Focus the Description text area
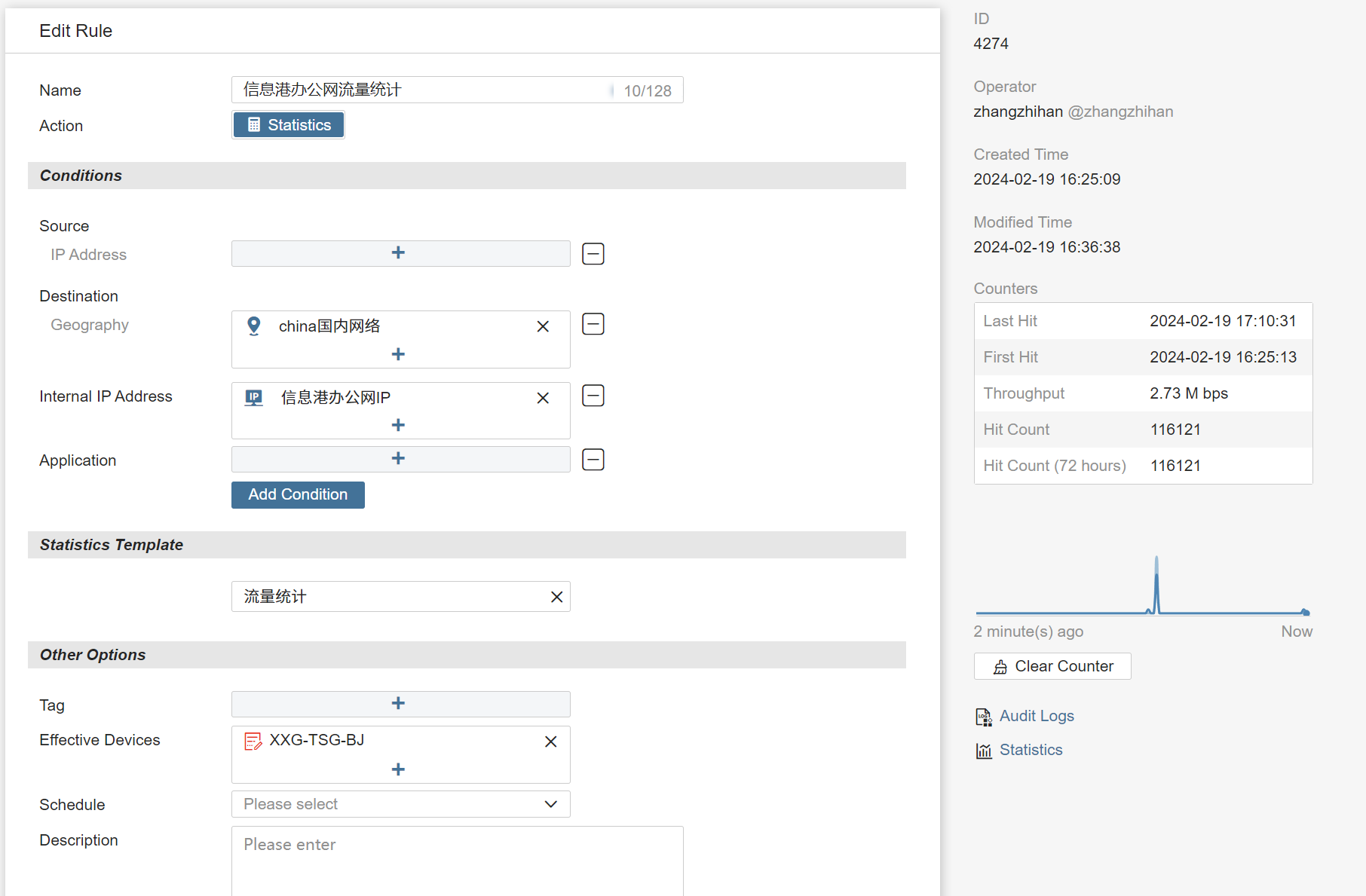1366x896 pixels. coord(457,859)
